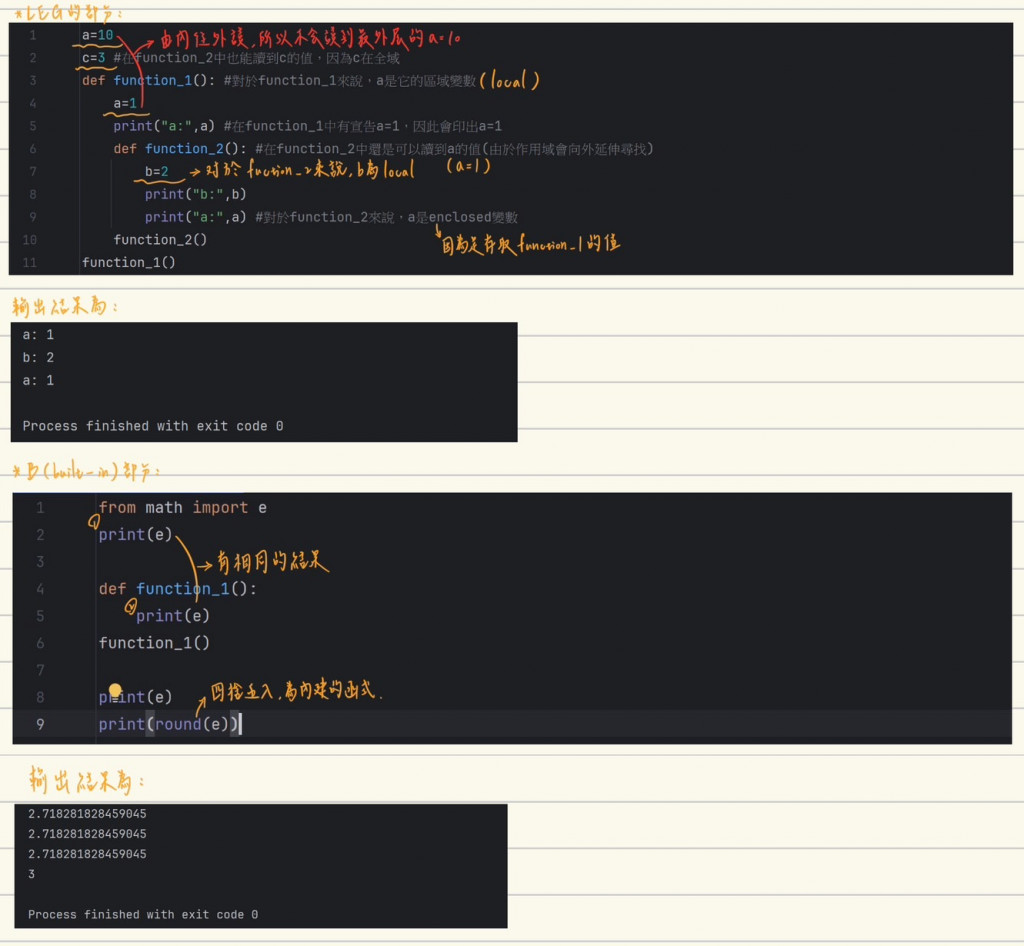This screenshot has width=1024, height=946.
Task: Click the c=3 assignment on line 2
Action: click(93, 58)
